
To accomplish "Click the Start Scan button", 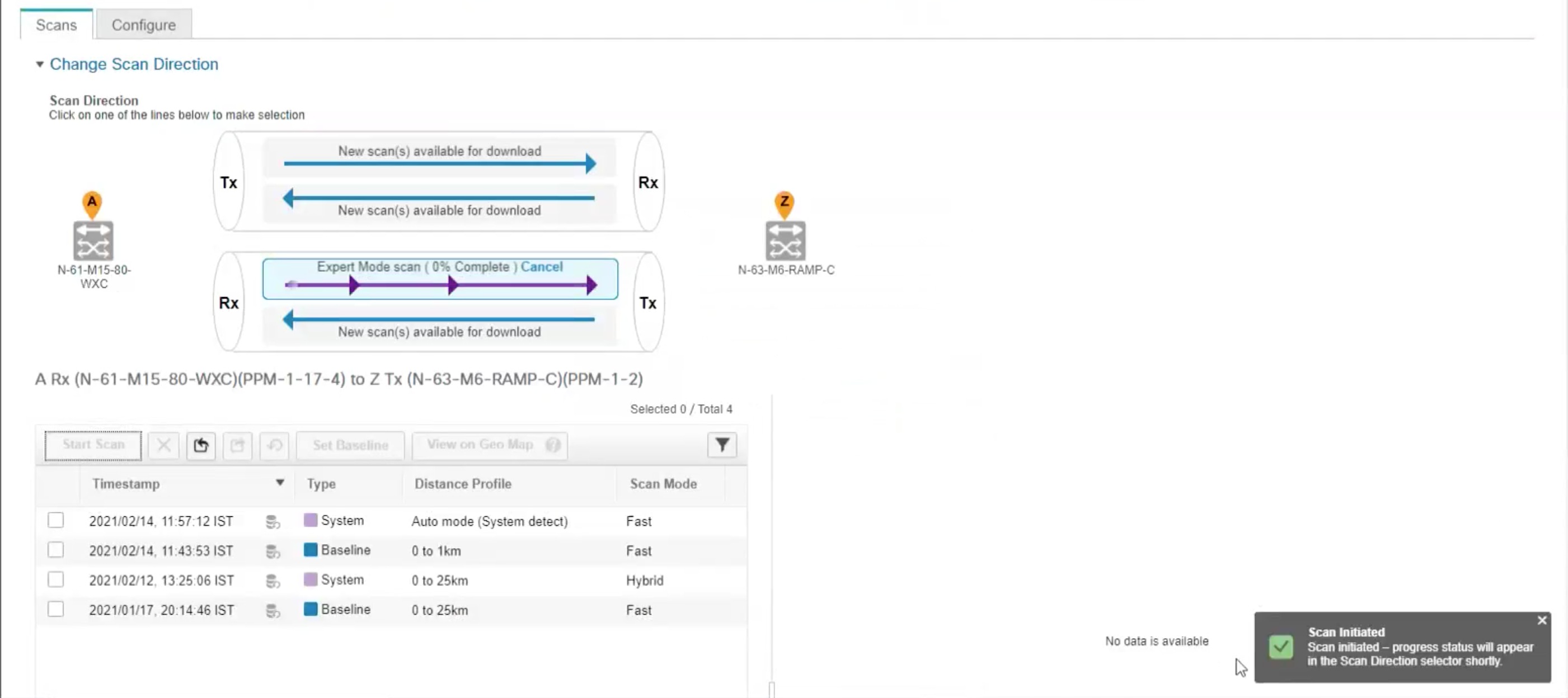I will point(93,445).
